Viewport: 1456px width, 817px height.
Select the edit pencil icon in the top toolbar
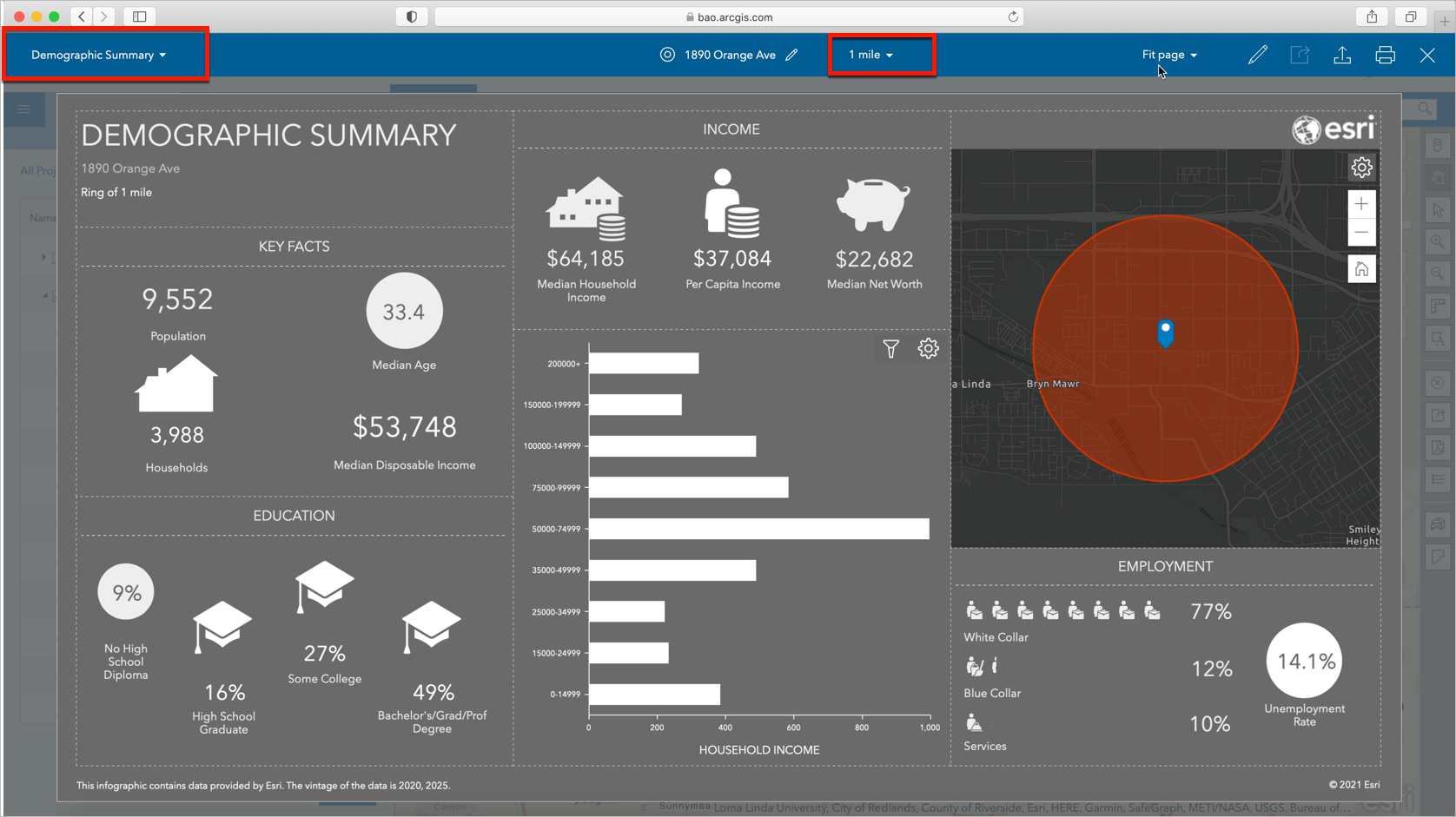click(1257, 55)
